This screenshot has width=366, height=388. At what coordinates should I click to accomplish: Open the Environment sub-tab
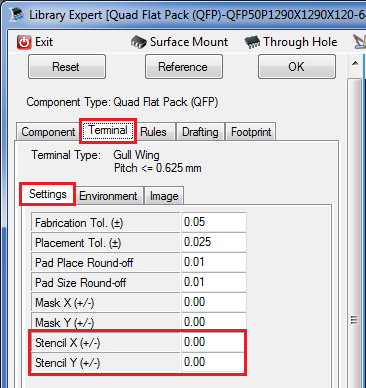point(108,196)
